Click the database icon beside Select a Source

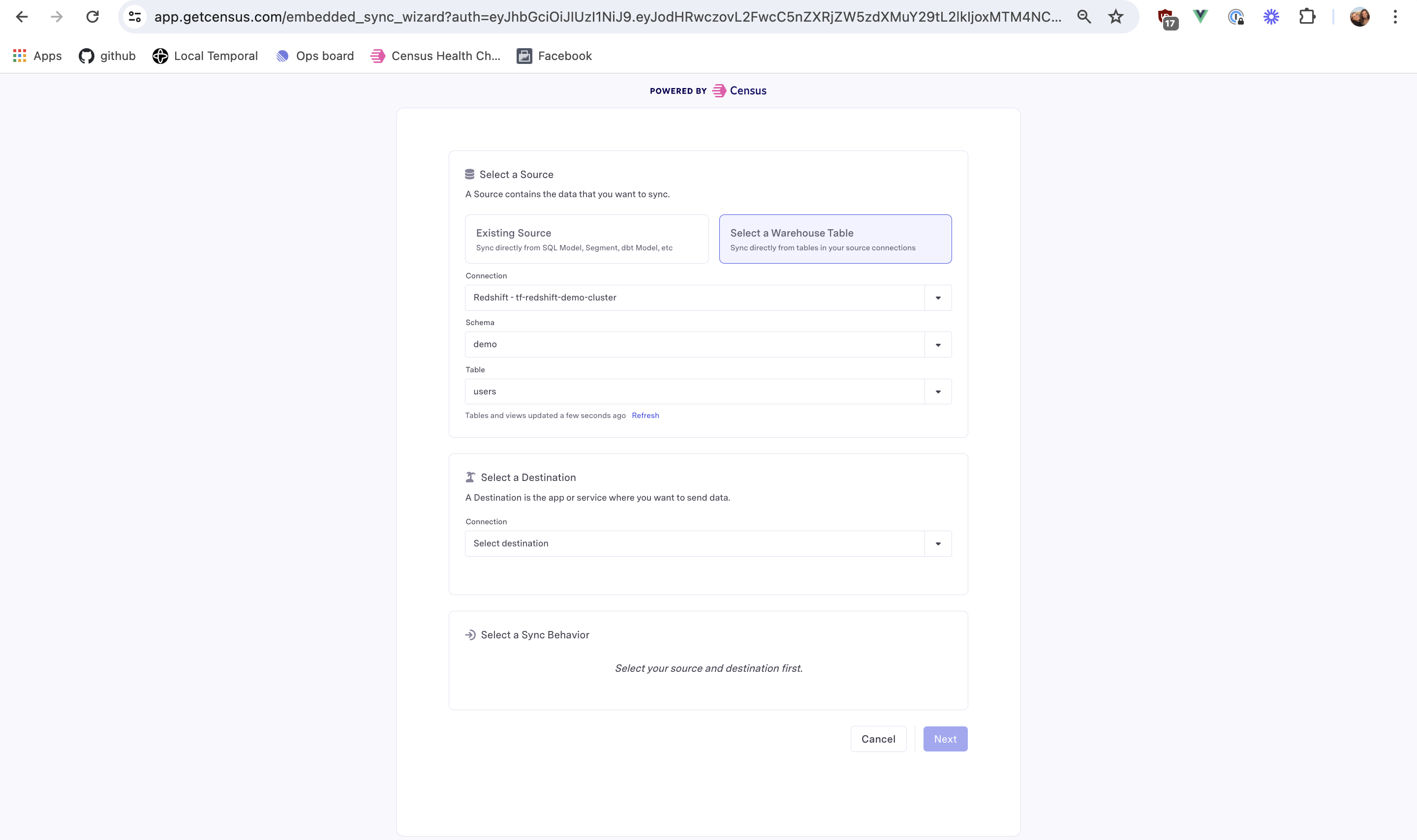point(469,174)
